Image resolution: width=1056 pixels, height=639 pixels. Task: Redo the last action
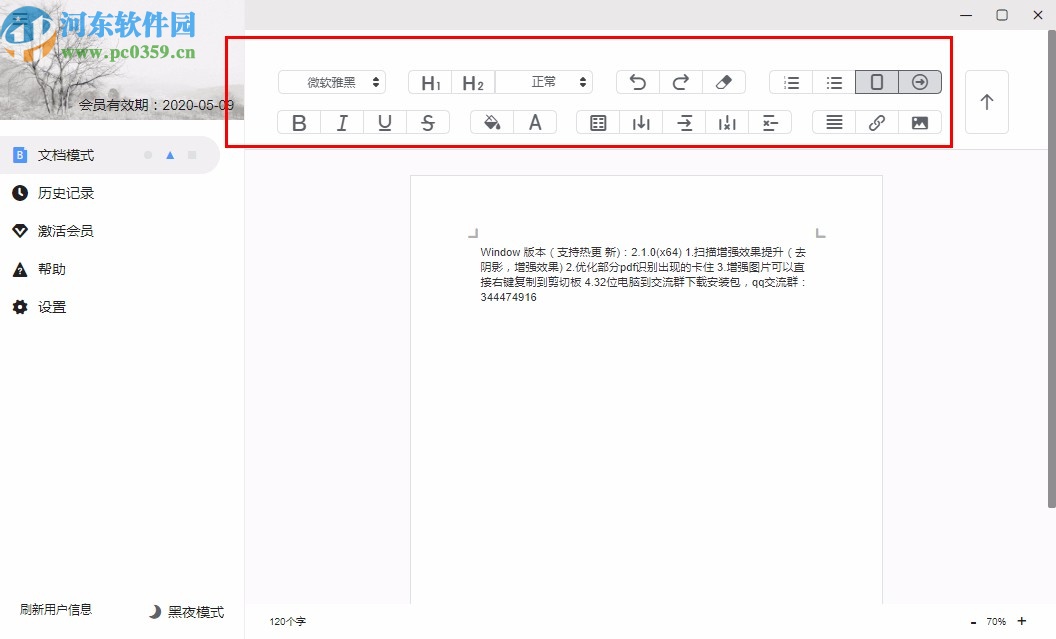(681, 82)
